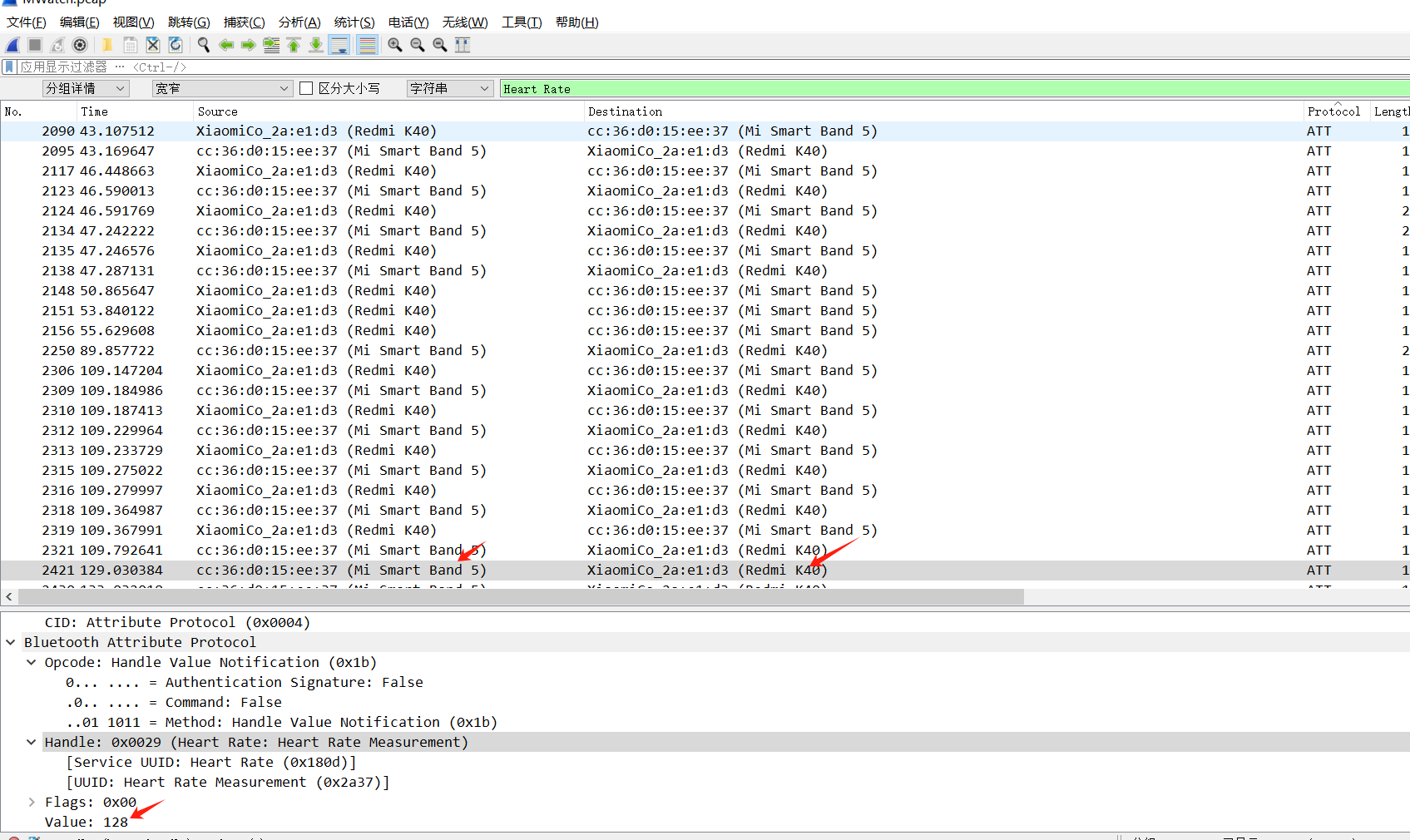
Task: Open the 视图(V) menu
Action: (134, 22)
